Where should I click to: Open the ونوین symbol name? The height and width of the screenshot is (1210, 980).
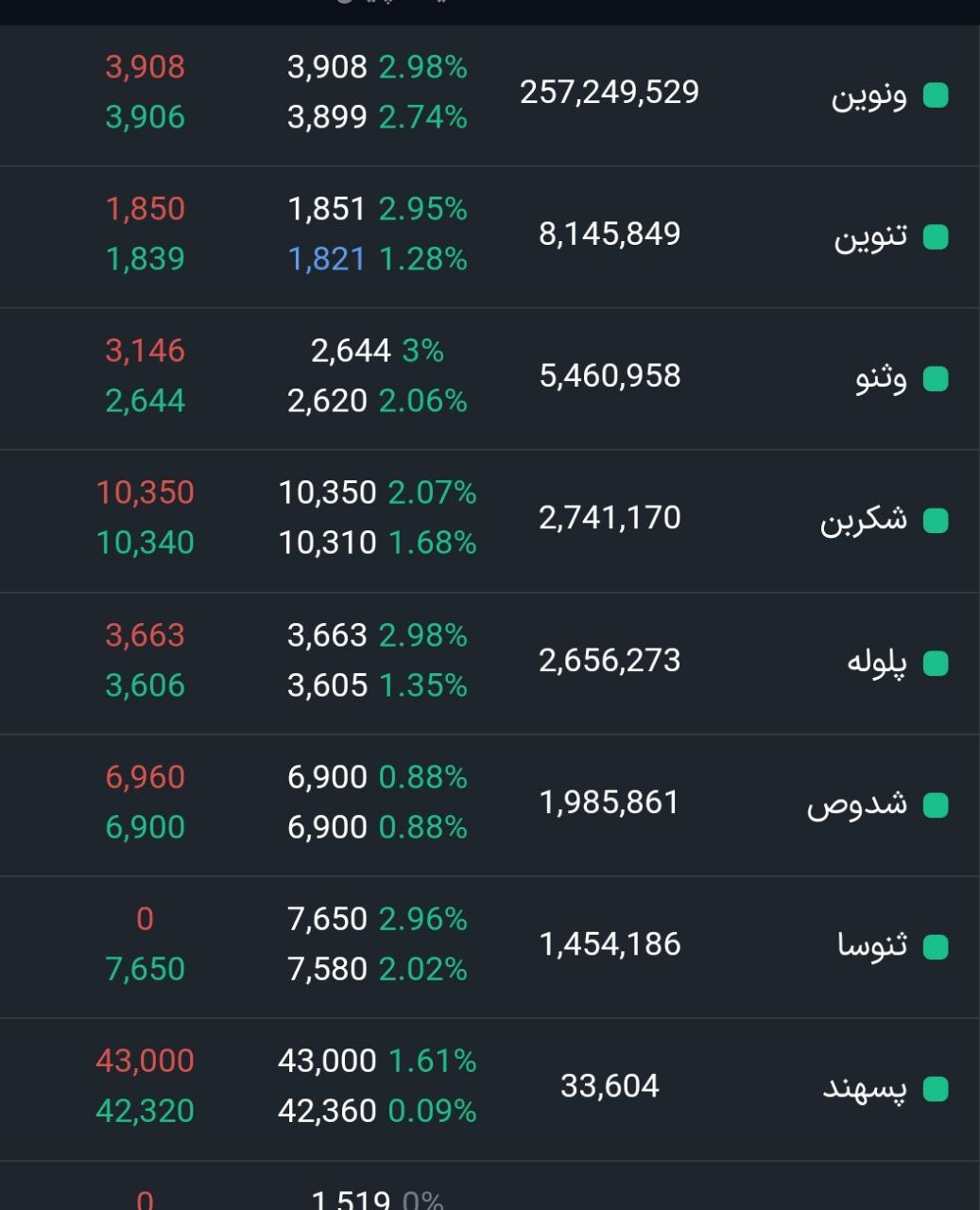point(868,95)
